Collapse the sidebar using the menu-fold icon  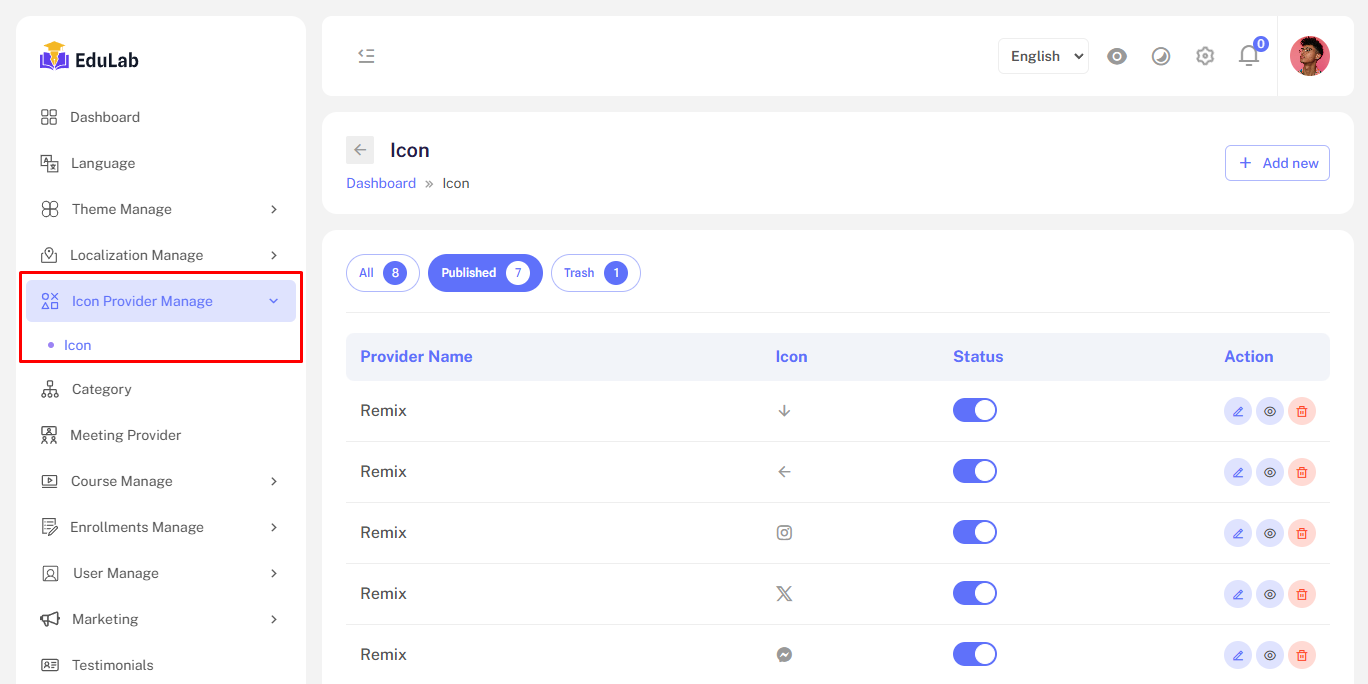[366, 56]
